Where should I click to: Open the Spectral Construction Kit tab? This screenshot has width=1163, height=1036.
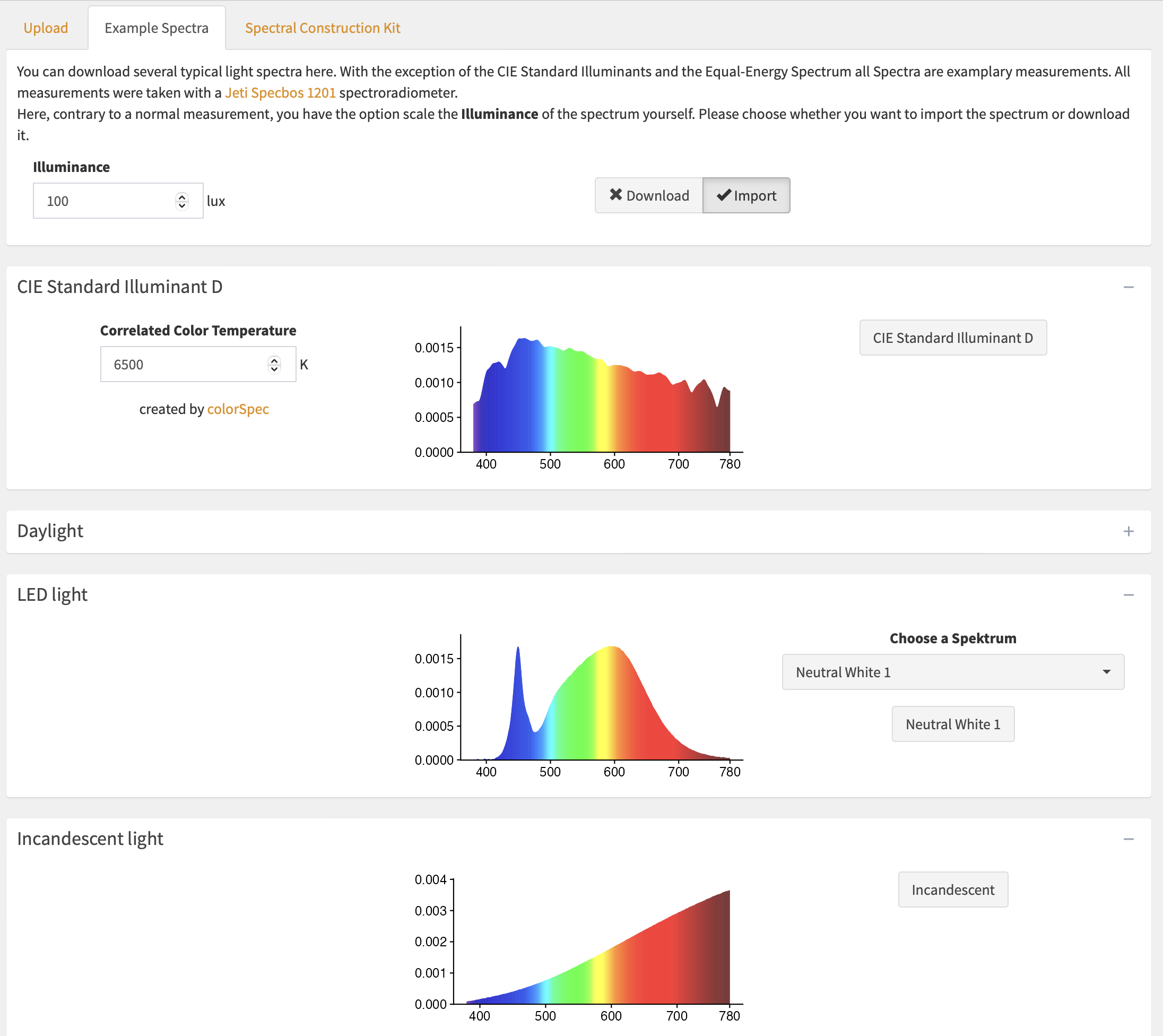coord(322,27)
